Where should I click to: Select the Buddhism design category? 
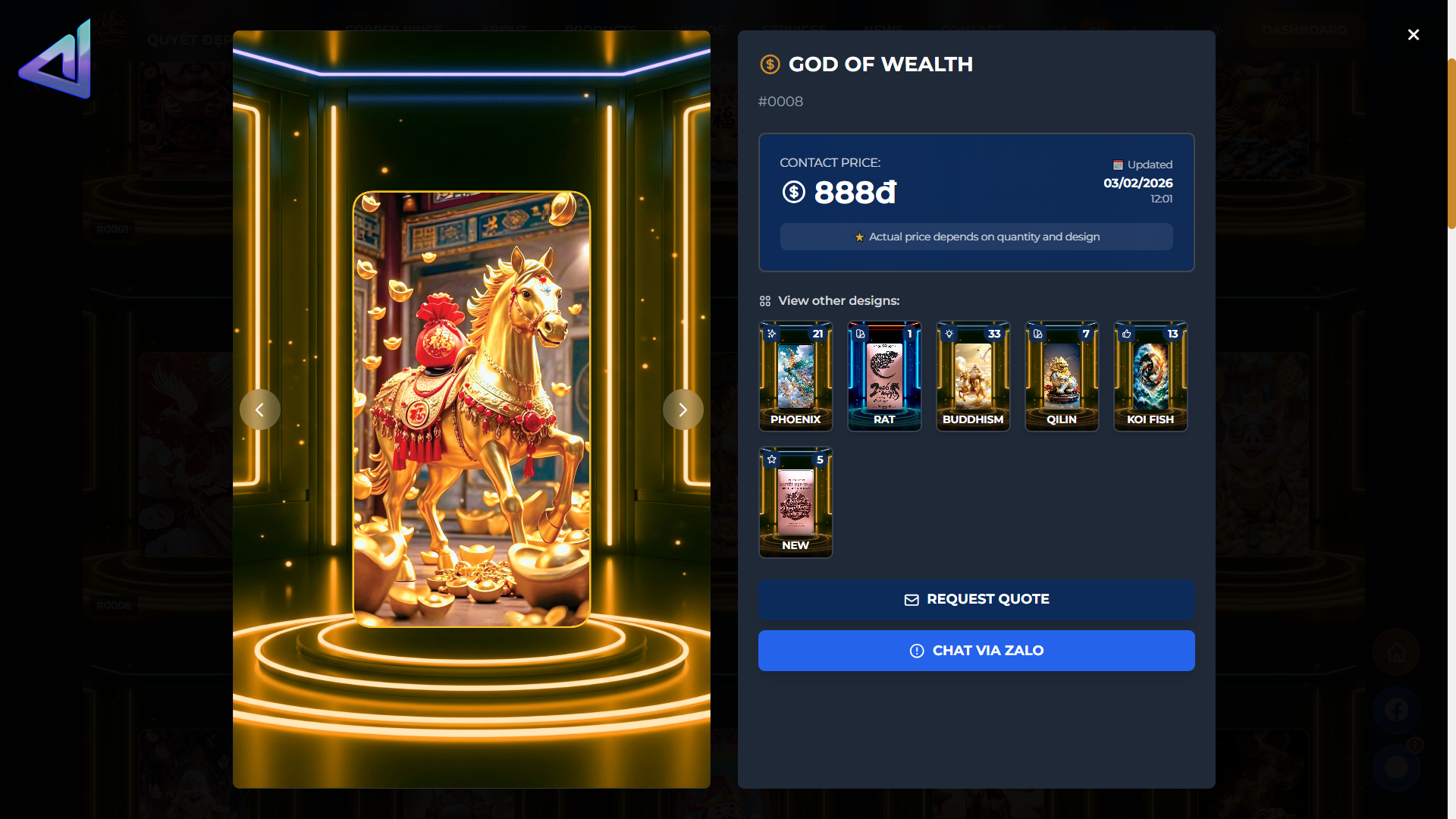coord(973,376)
